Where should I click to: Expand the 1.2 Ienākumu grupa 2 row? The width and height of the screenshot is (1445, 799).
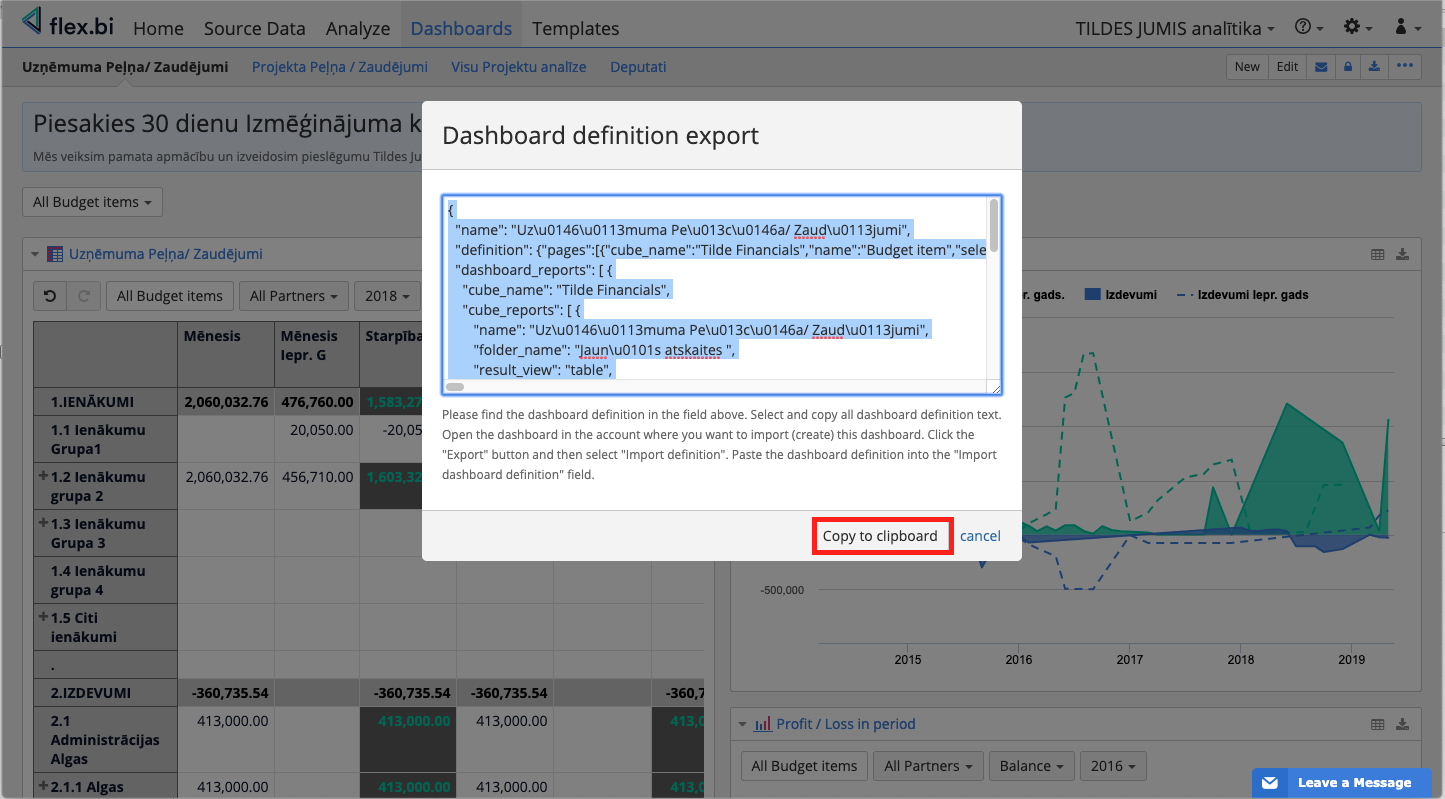[x=43, y=477]
